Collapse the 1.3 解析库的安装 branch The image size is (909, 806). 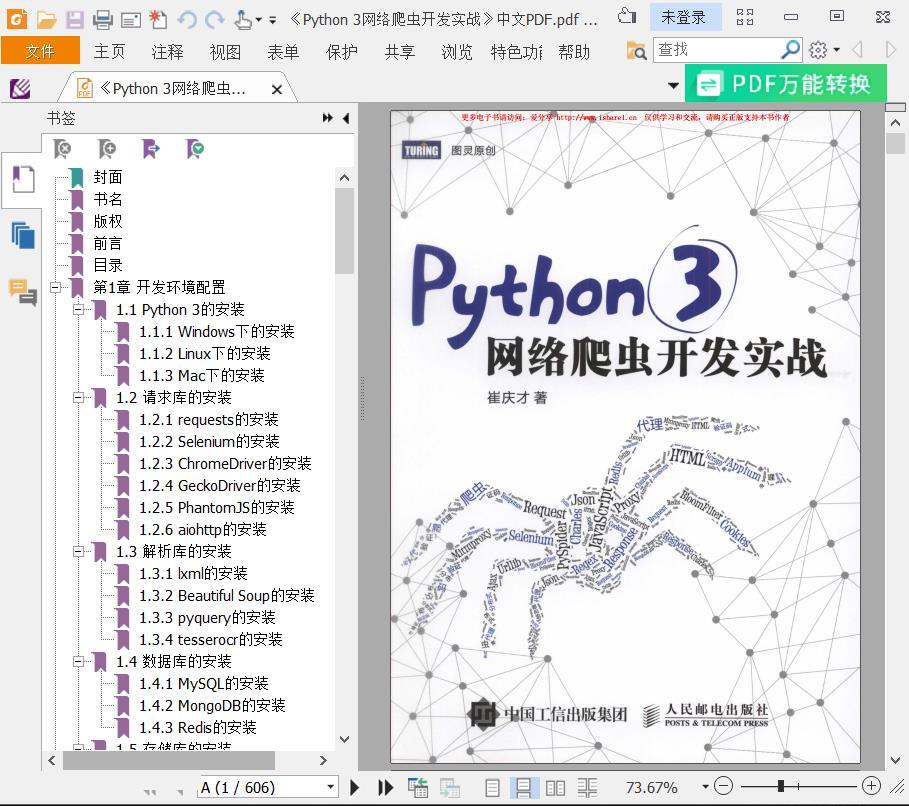click(x=78, y=551)
